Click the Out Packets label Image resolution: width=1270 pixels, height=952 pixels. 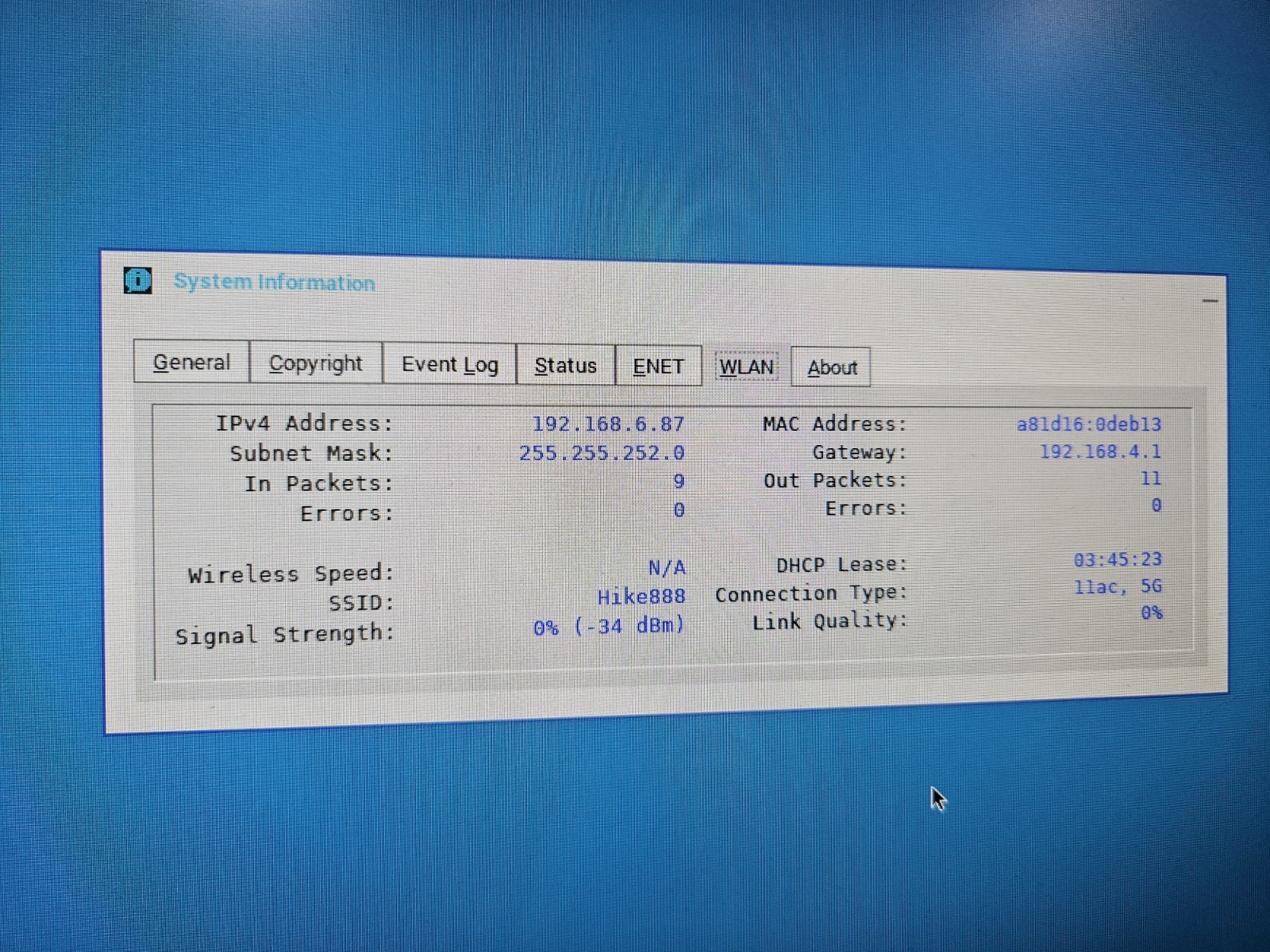[835, 480]
